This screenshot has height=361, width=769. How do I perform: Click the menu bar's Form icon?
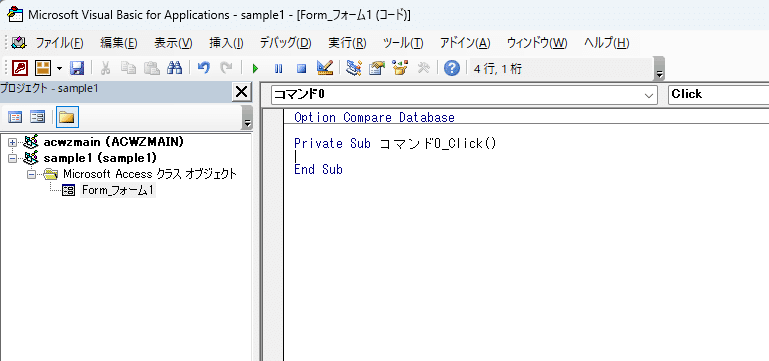click(19, 43)
